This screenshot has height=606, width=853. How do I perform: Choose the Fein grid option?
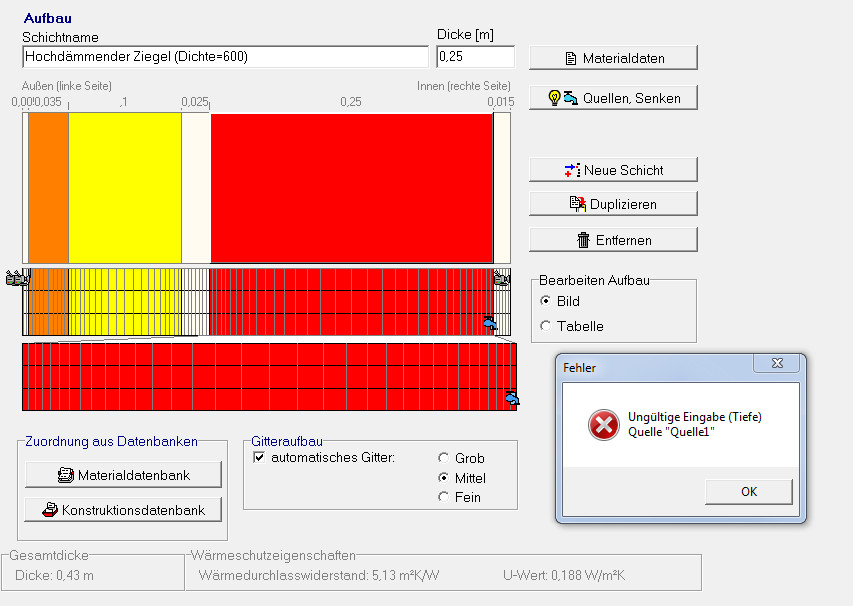tap(444, 497)
